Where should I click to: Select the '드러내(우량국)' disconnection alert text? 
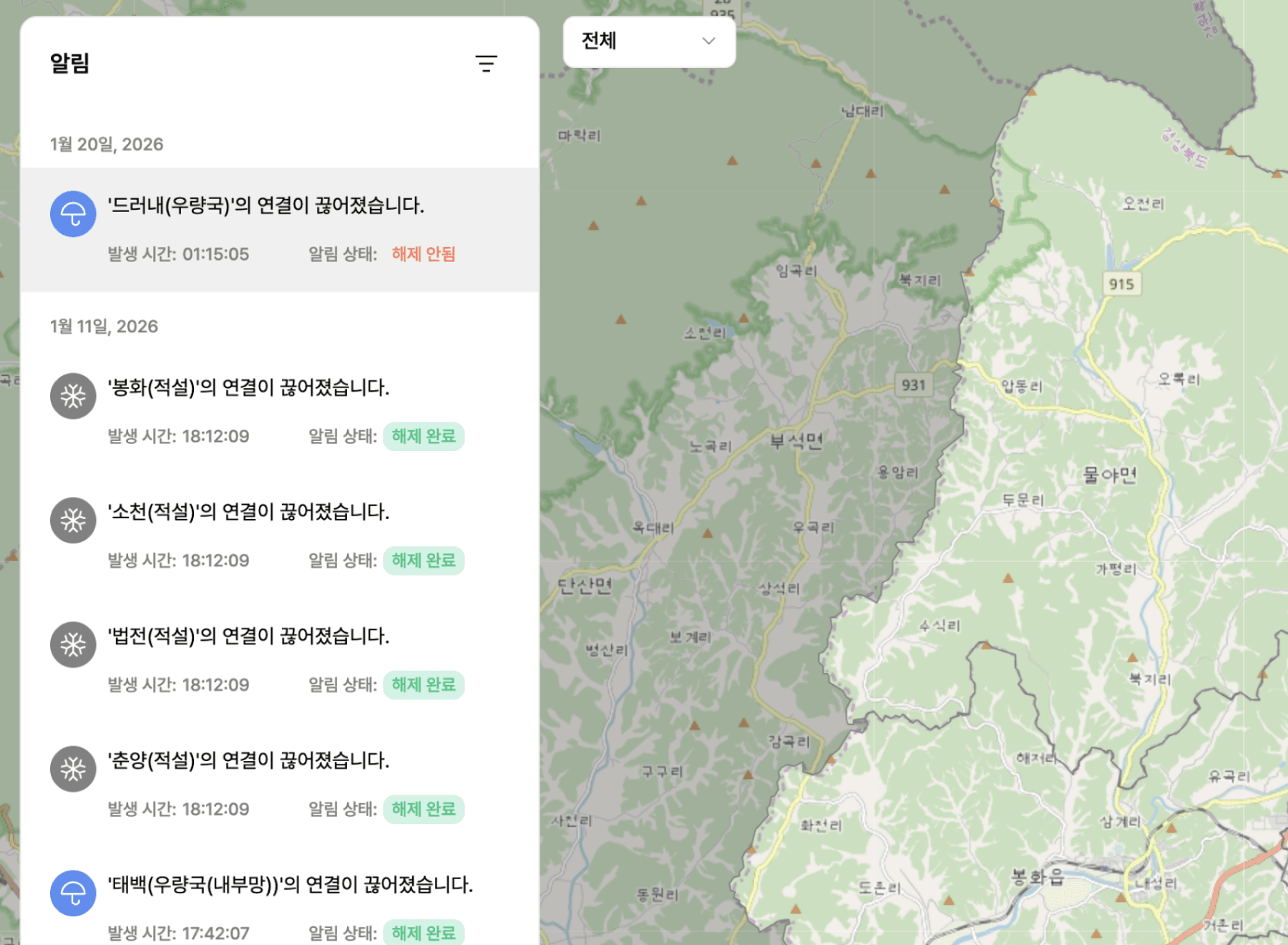(x=265, y=205)
